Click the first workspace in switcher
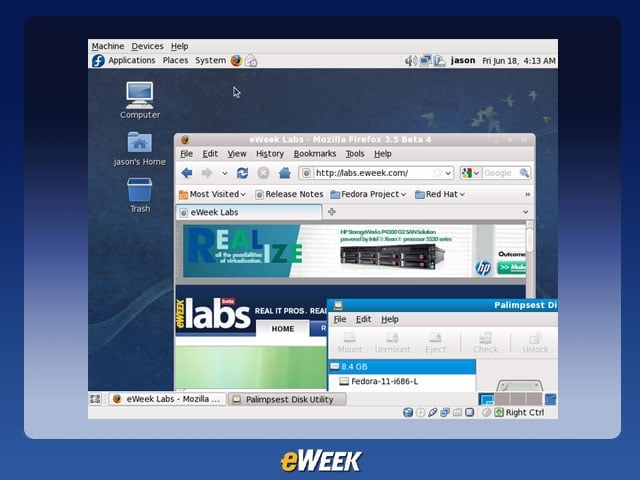640x480 pixels. pos(486,399)
